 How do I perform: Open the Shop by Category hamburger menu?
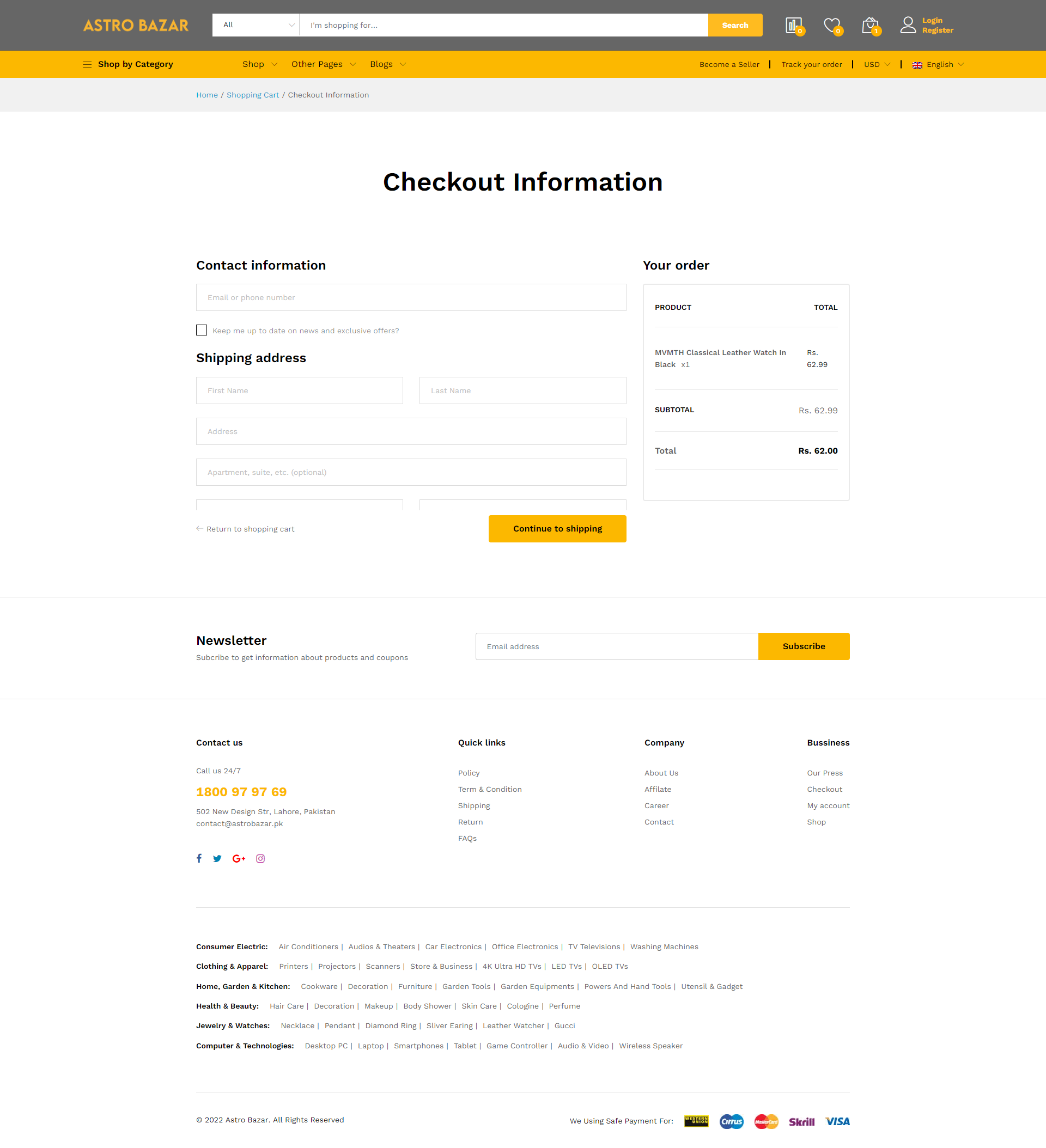(88, 64)
